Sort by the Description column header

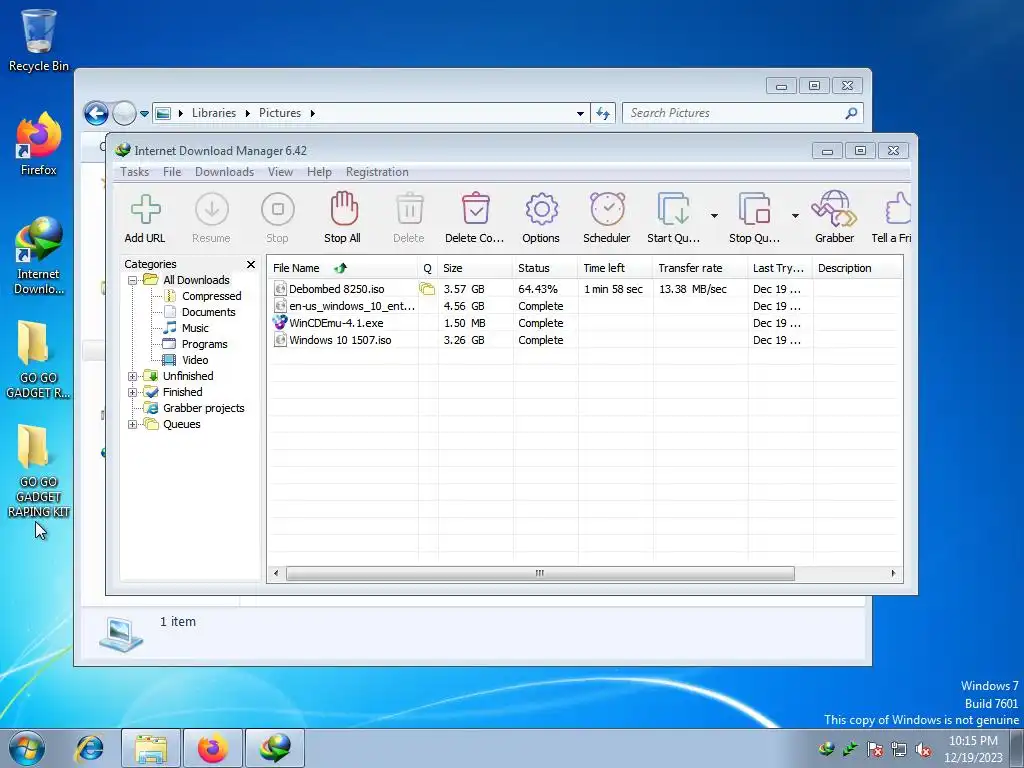(x=857, y=268)
